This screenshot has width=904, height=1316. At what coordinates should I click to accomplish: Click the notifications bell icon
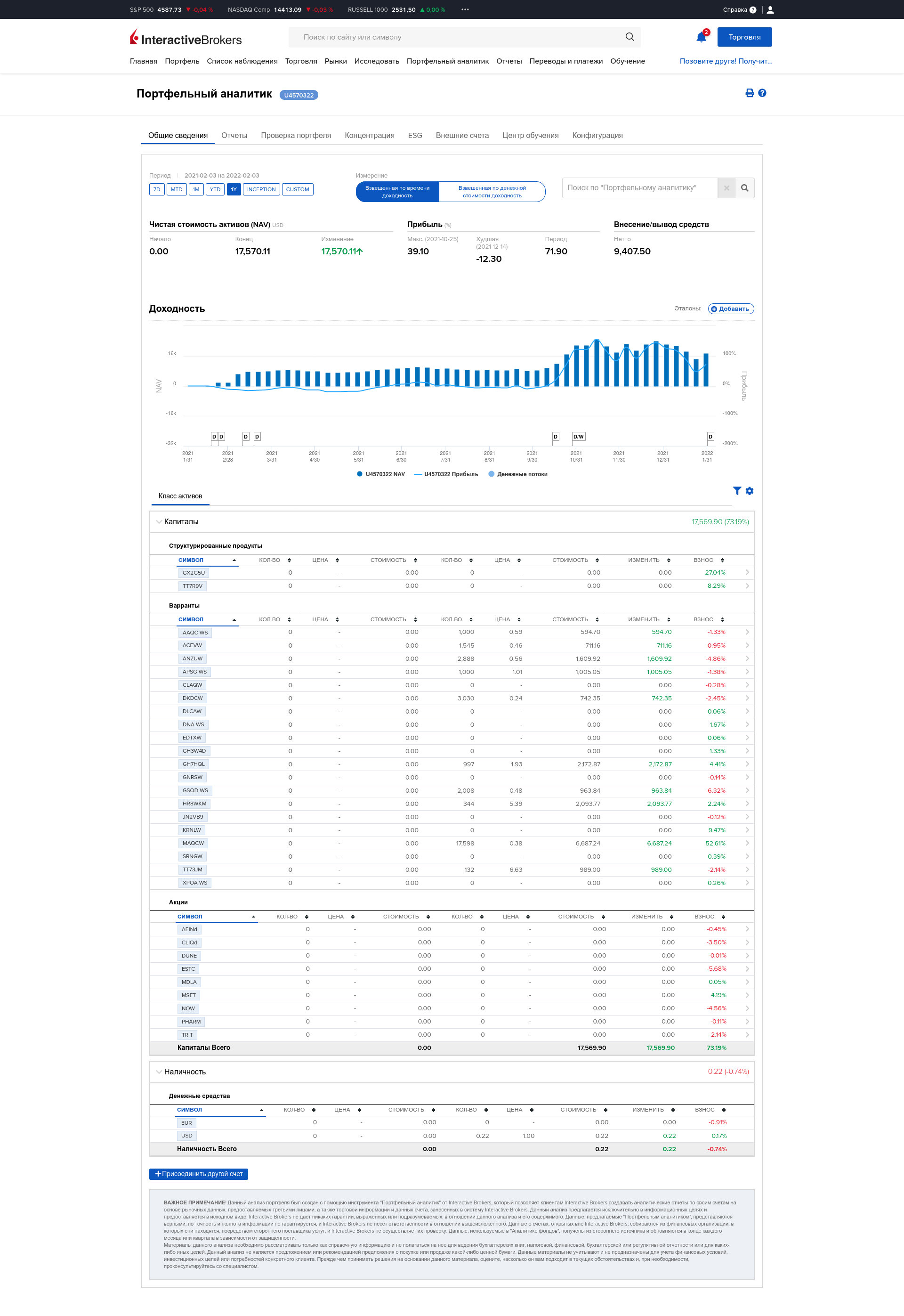701,37
